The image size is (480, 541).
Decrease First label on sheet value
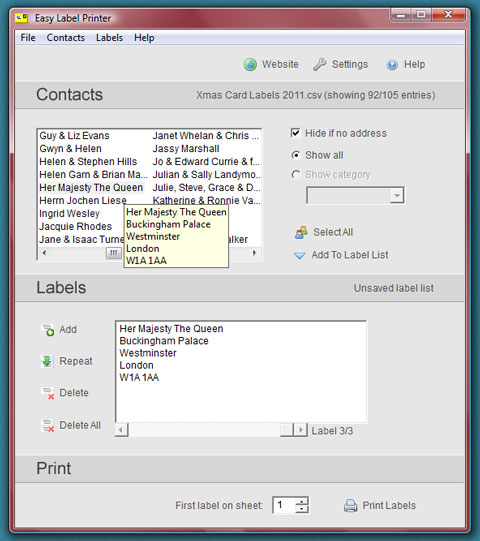302,509
